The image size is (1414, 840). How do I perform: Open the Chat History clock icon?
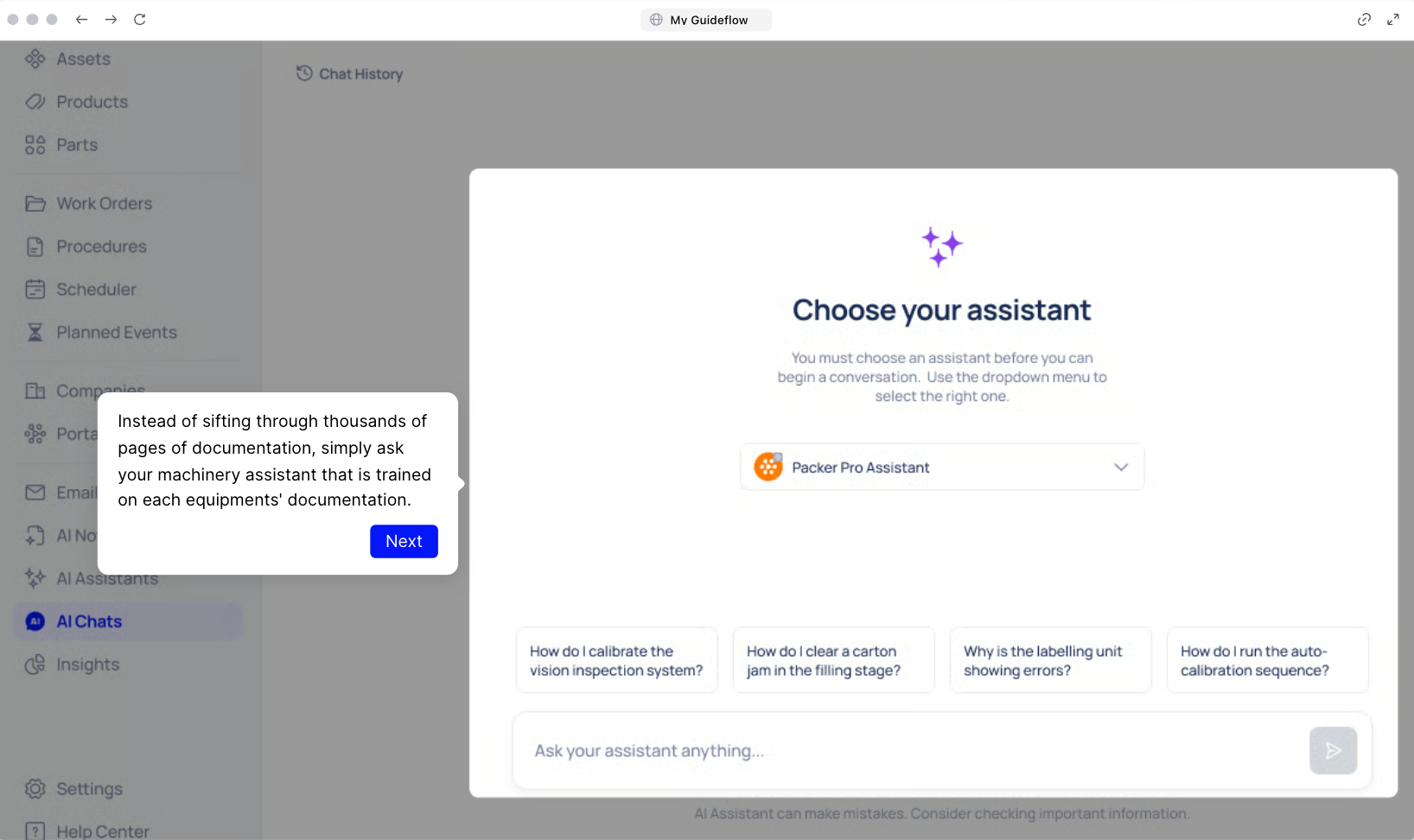[303, 73]
